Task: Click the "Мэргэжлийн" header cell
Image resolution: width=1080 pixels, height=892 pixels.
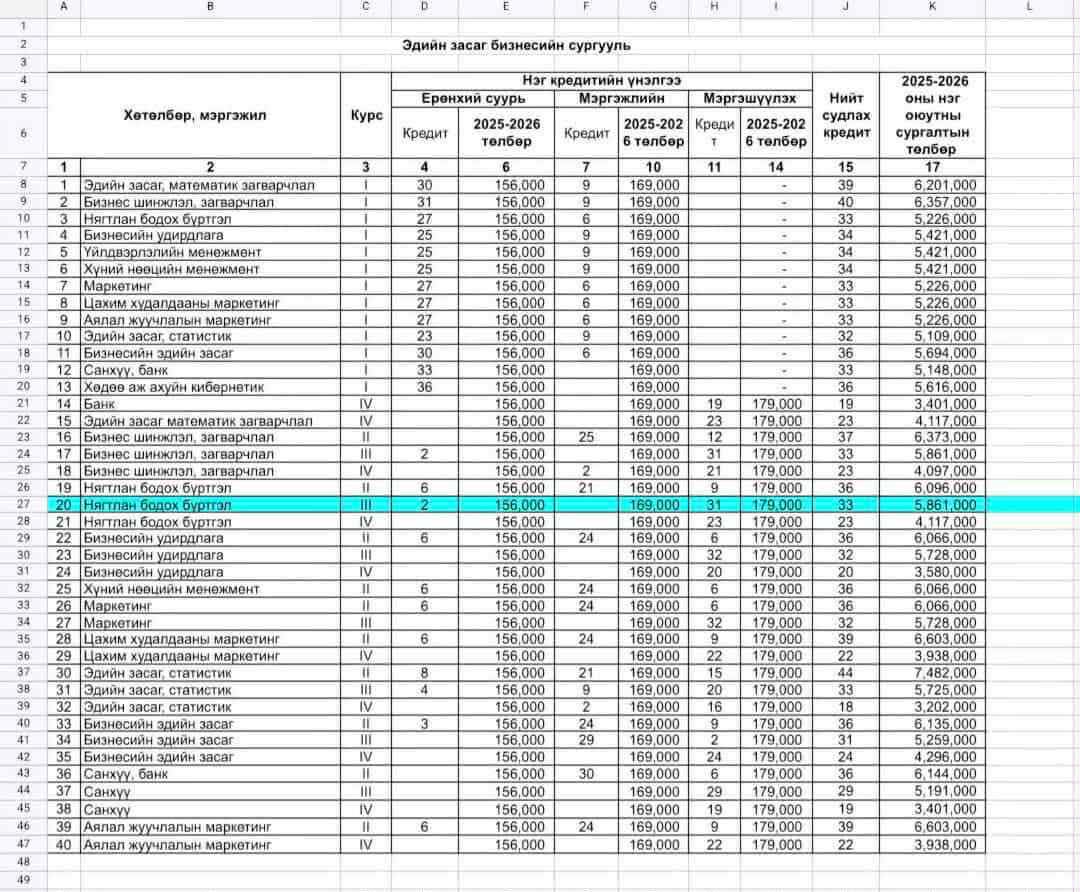Action: click(621, 98)
